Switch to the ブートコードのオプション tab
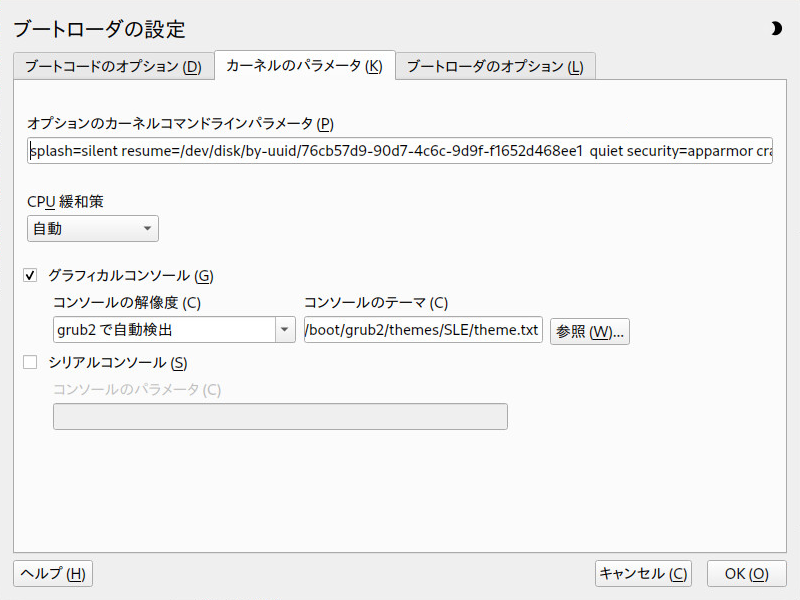Image resolution: width=800 pixels, height=600 pixels. click(113, 66)
